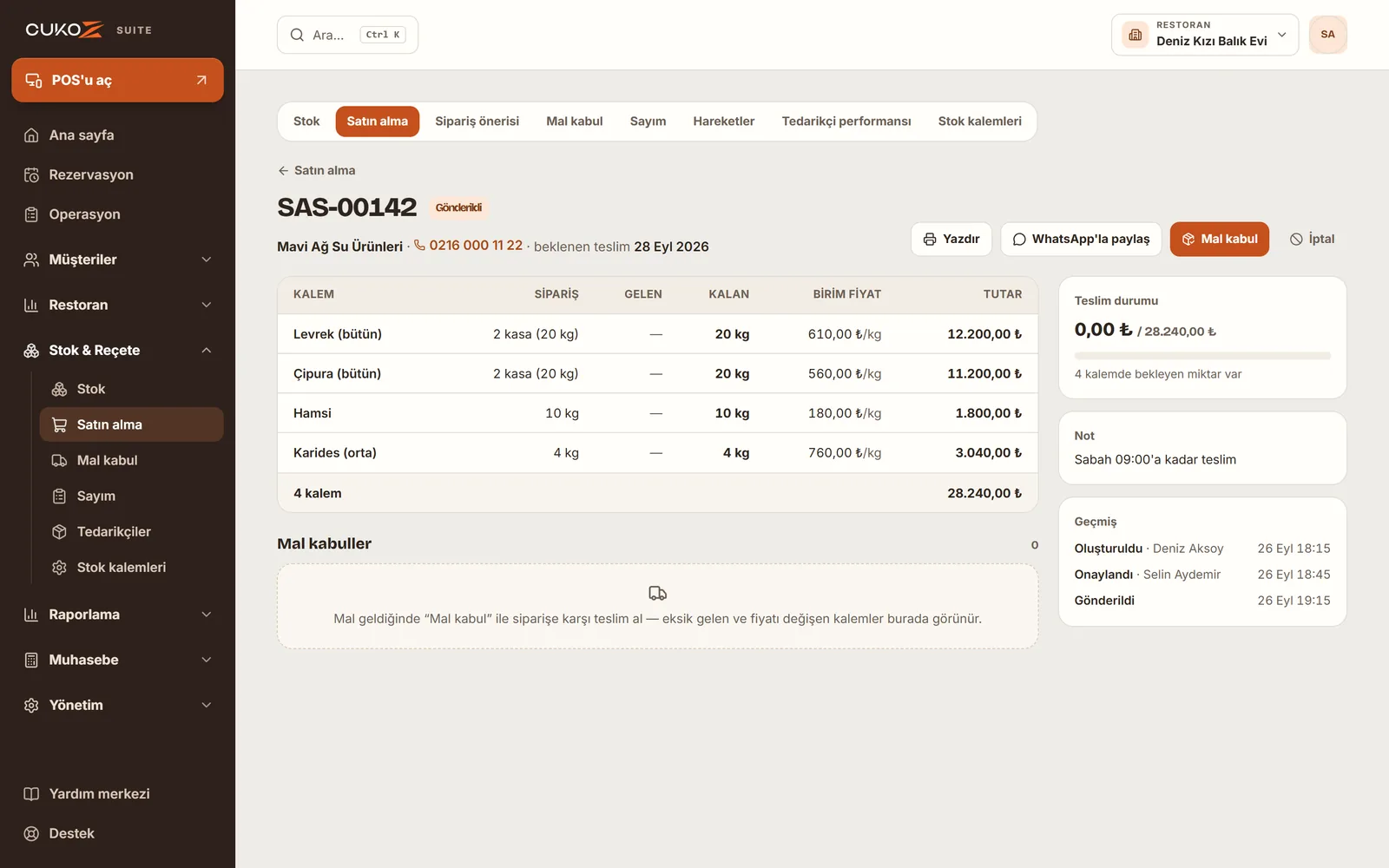Click the Yönetim gear icon
The image size is (1389, 868).
(31, 705)
